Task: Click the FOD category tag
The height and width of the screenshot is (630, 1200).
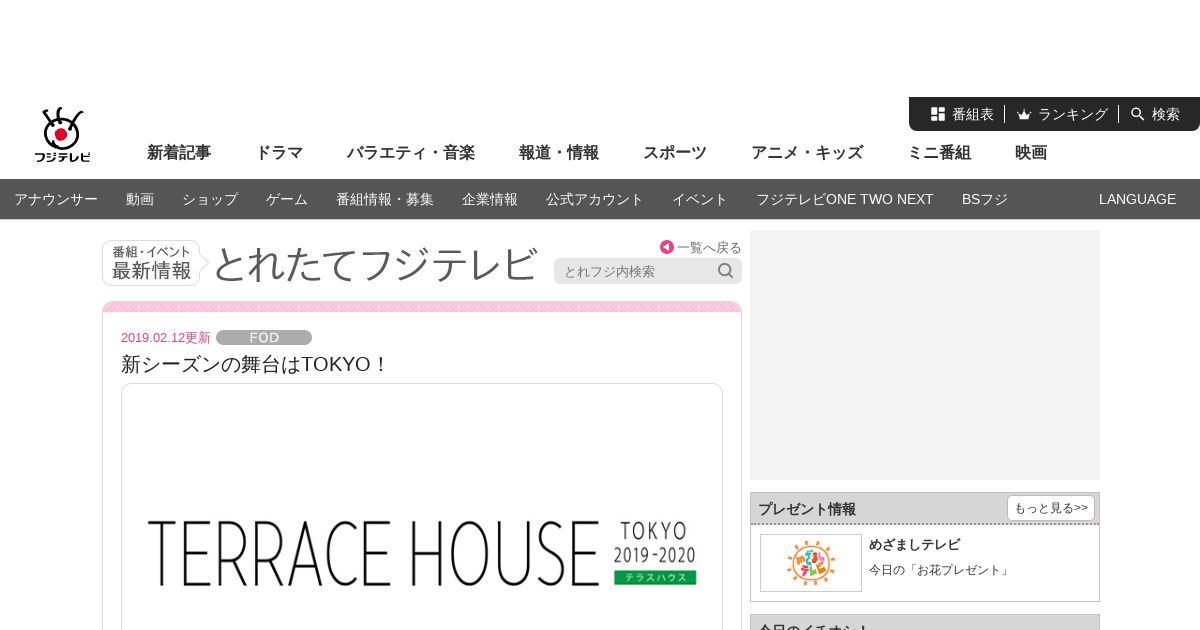Action: pos(264,338)
